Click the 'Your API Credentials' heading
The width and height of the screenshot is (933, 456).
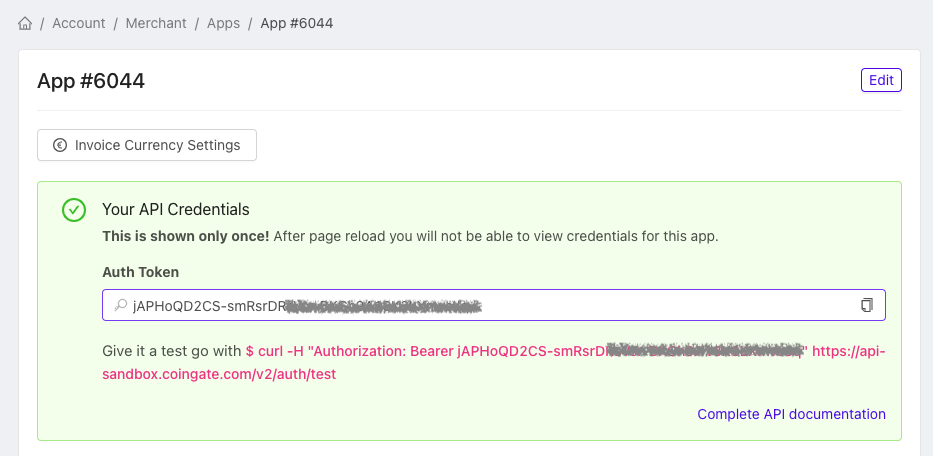click(x=176, y=210)
